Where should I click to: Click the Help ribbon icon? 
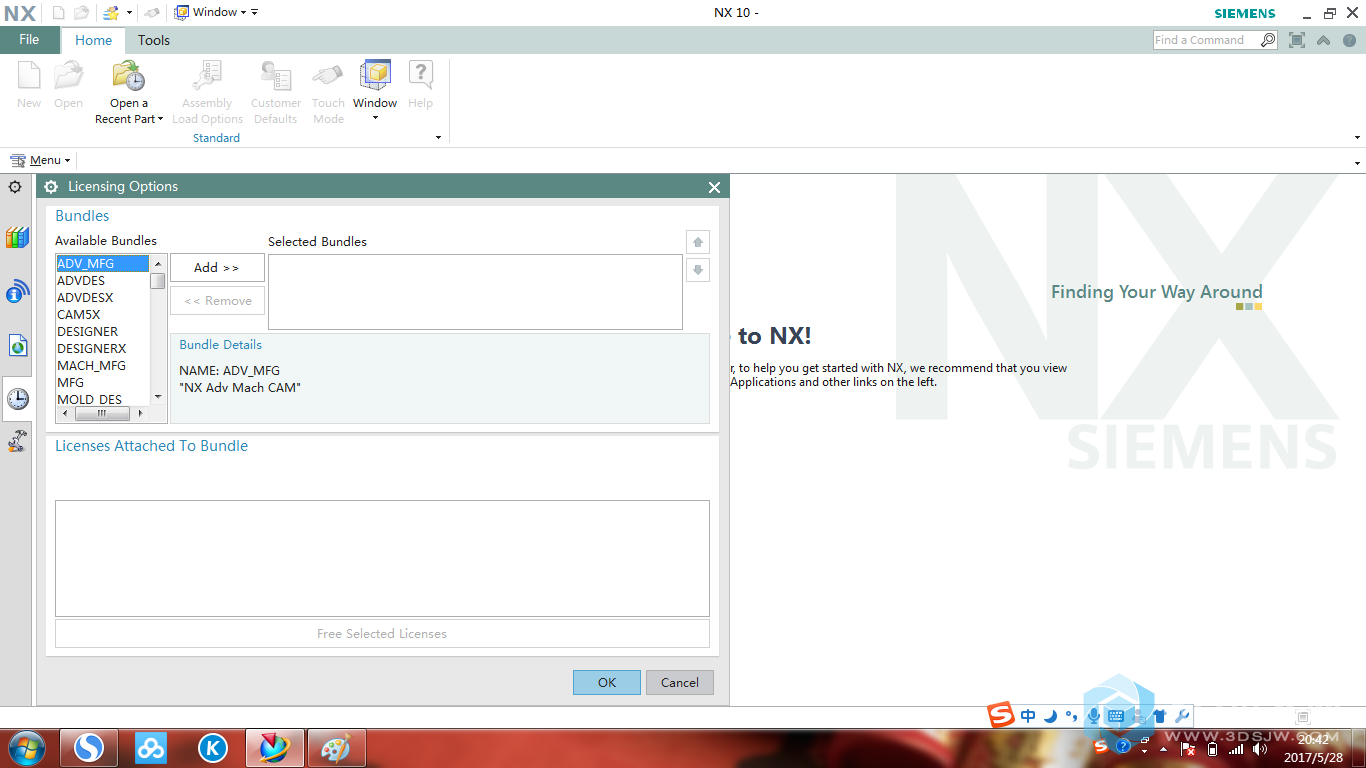tap(421, 76)
